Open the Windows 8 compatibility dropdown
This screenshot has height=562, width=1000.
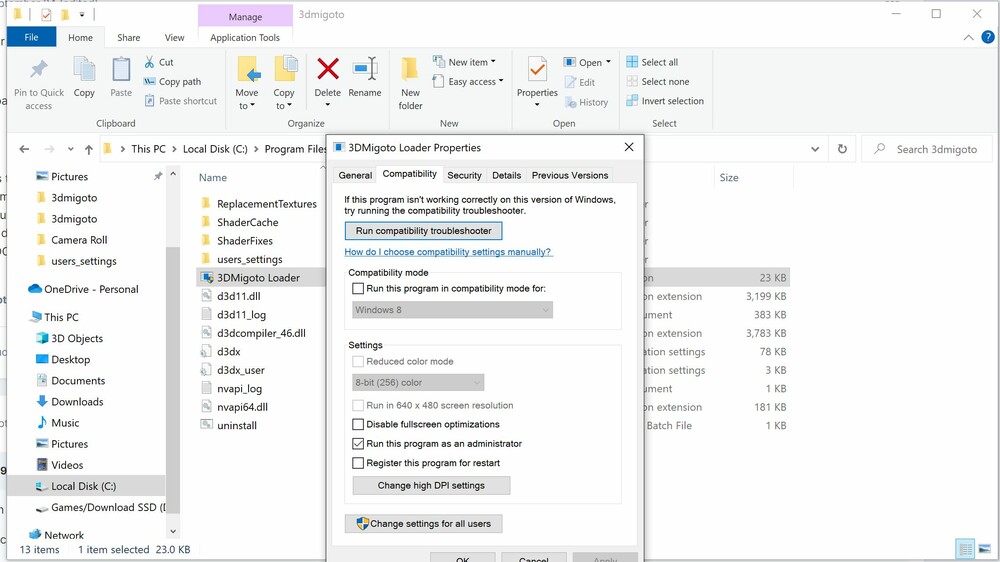point(453,310)
